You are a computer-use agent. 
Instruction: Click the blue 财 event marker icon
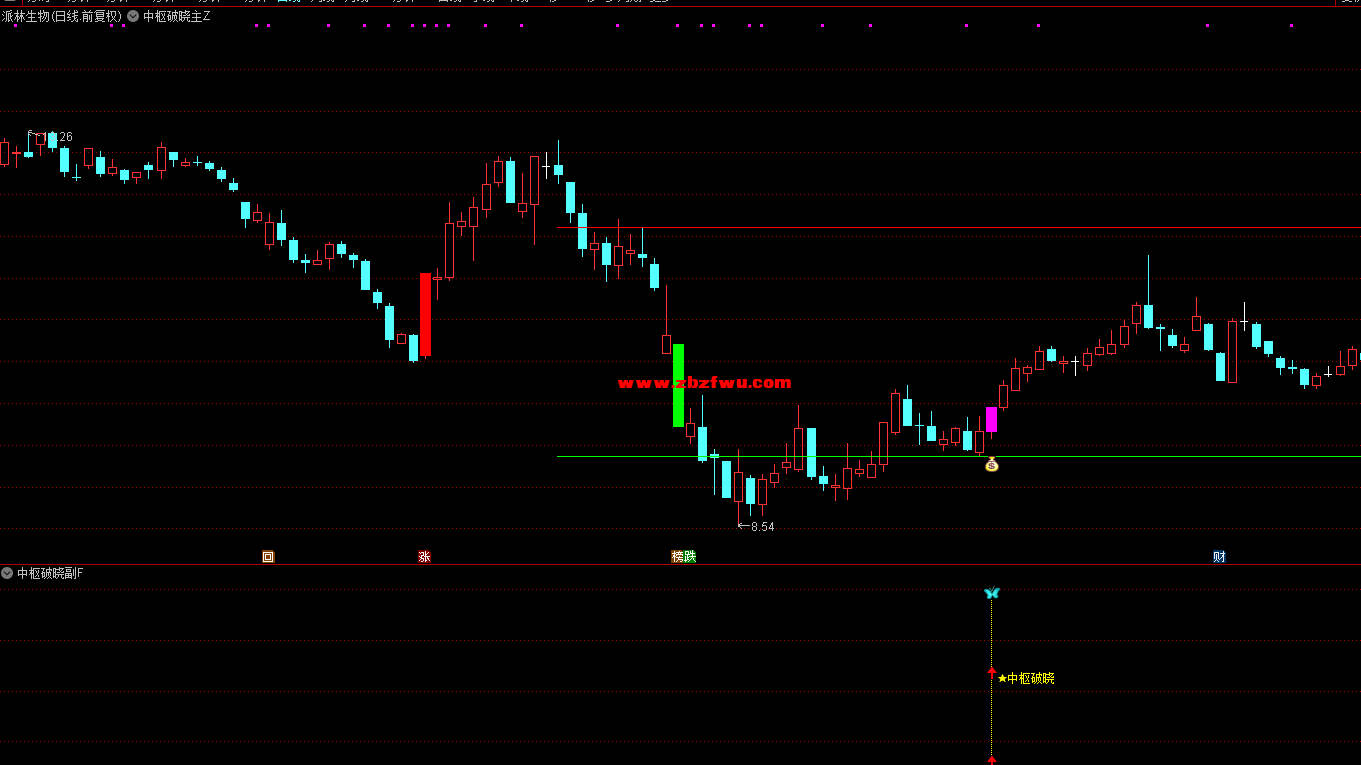(x=1219, y=557)
